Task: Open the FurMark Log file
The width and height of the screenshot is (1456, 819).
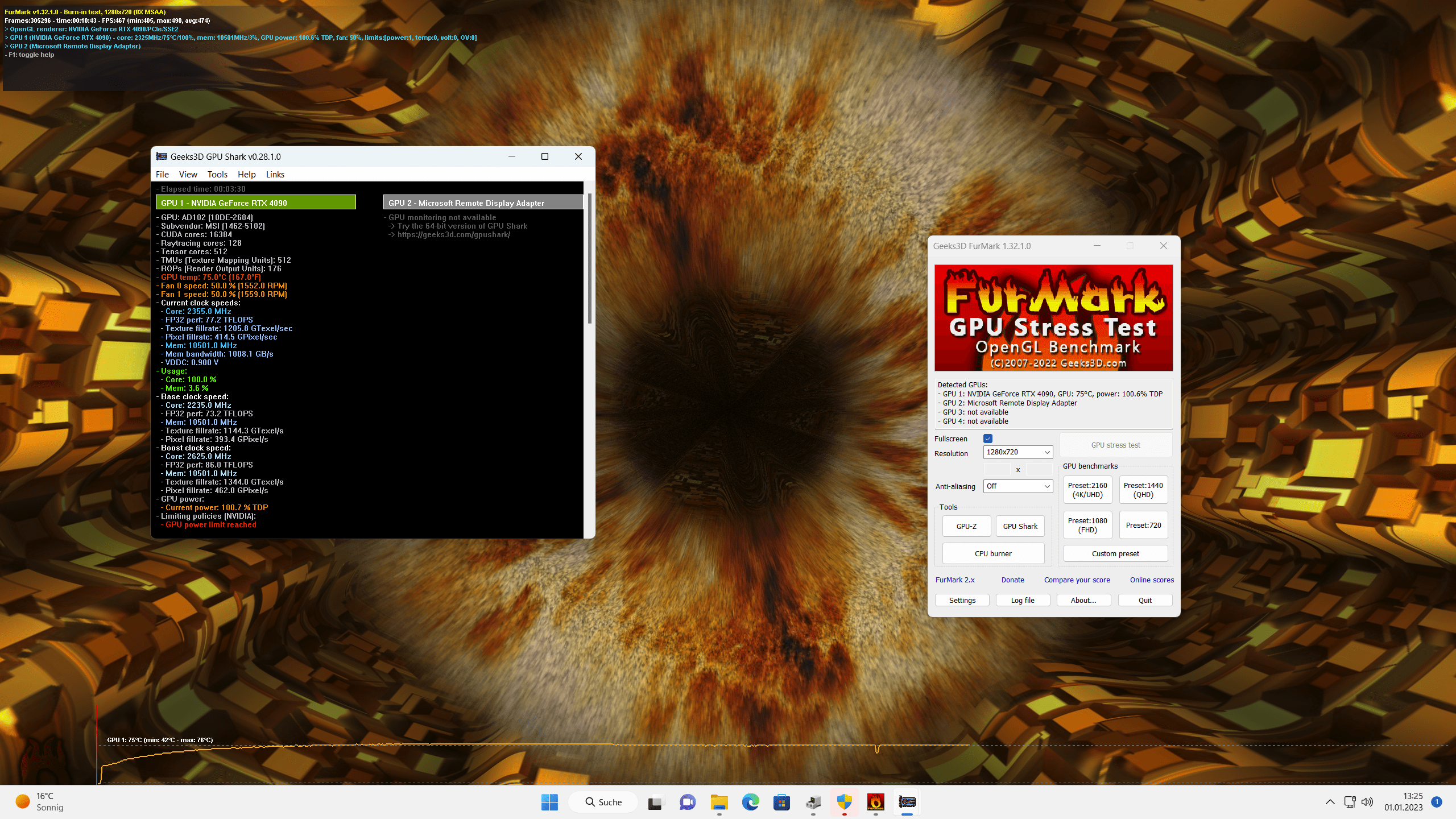Action: (x=1023, y=600)
